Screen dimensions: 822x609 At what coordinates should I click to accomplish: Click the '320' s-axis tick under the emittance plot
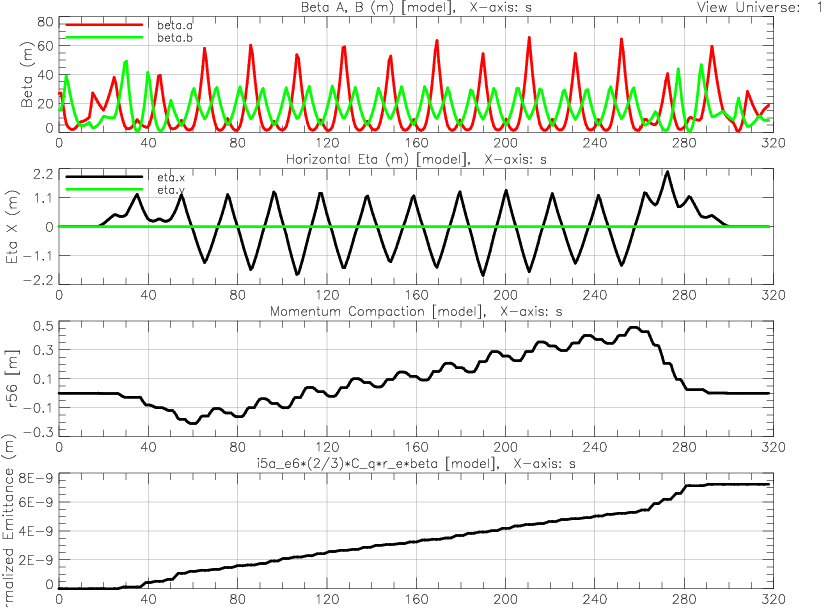(x=773, y=599)
